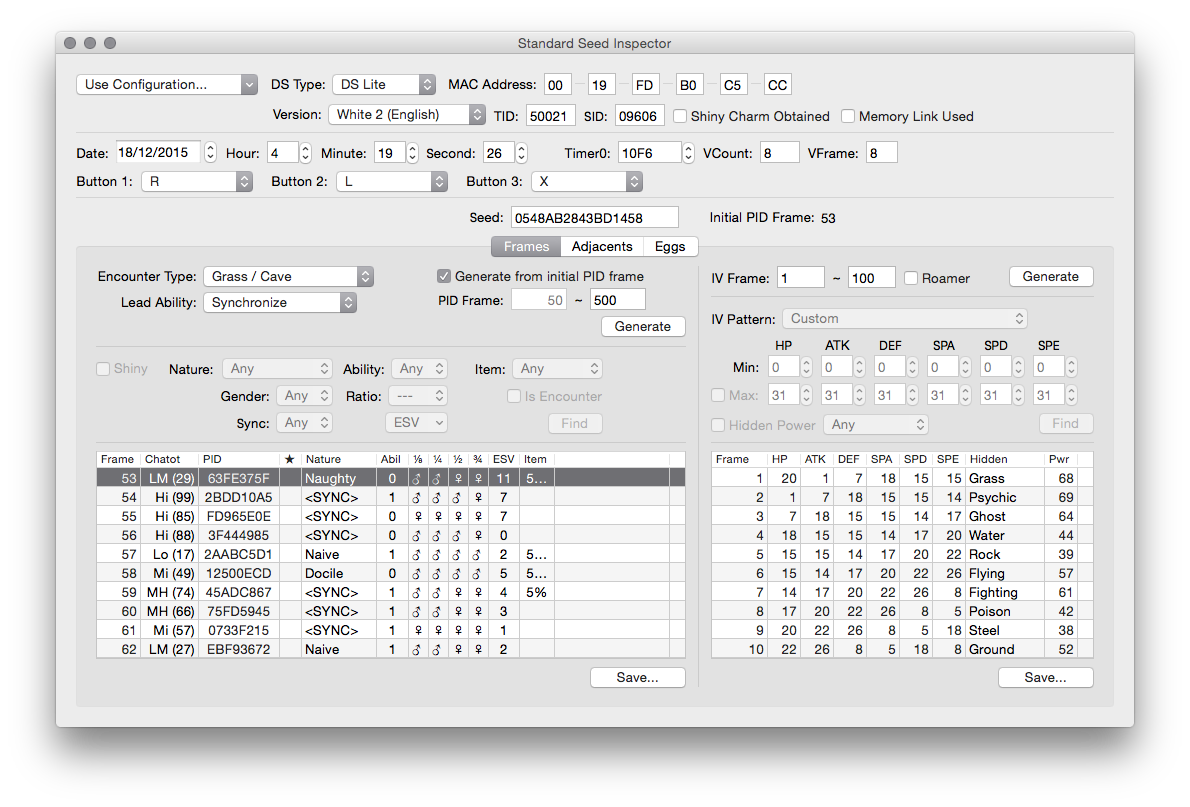Toggle the Memory Link Used checkbox

(848, 116)
